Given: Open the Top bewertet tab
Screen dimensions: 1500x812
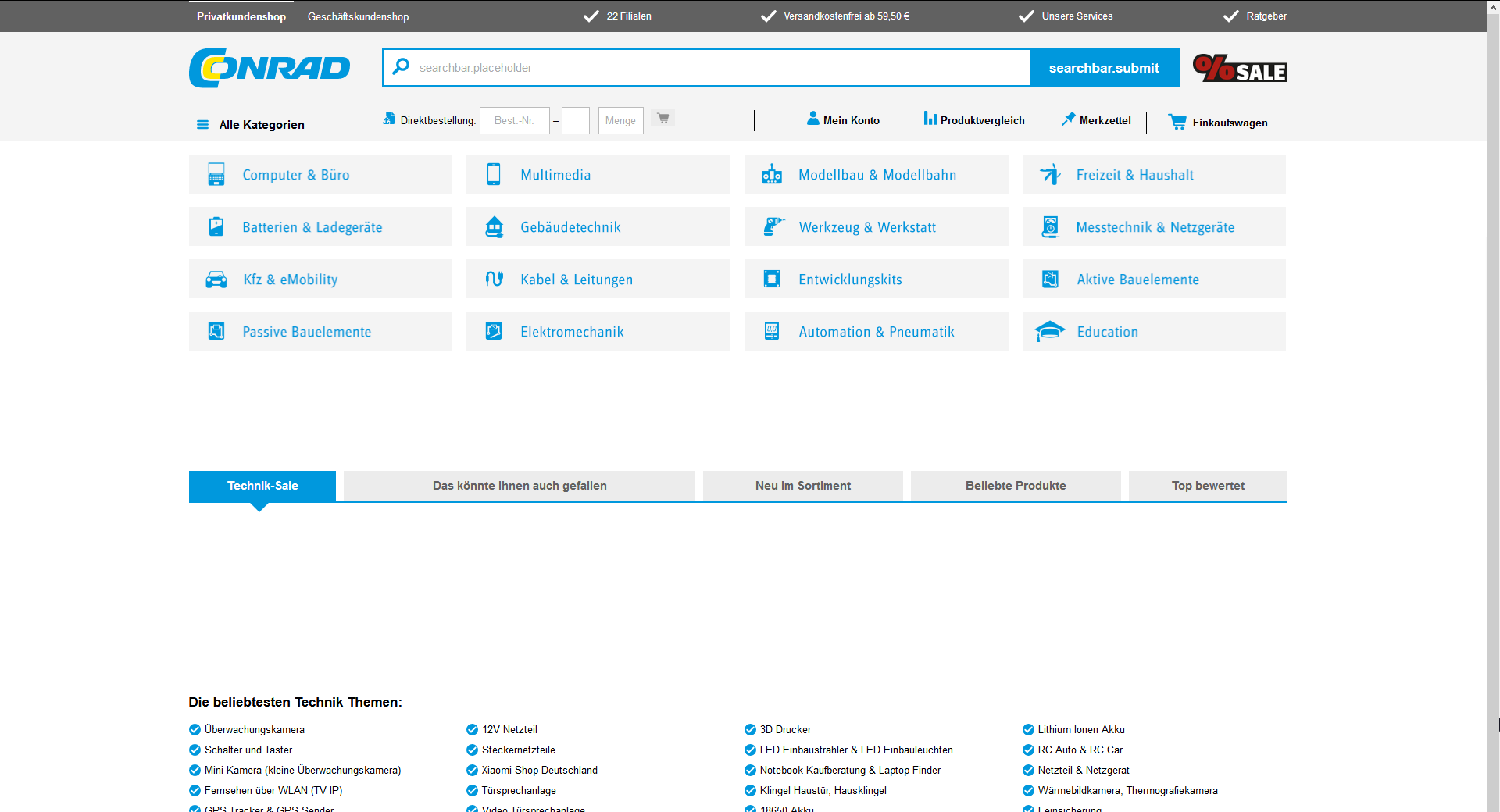Looking at the screenshot, I should point(1208,486).
